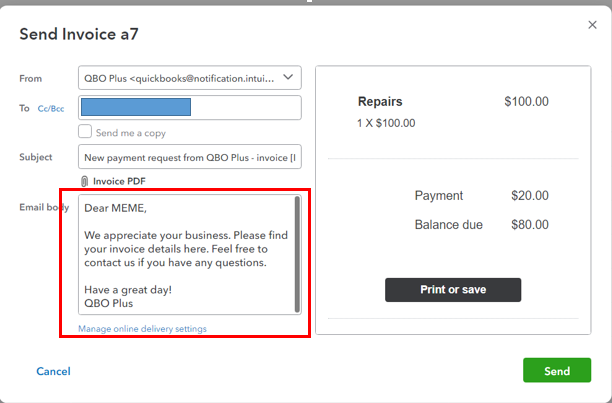Select the Repairs line item text
Image resolution: width=612 pixels, height=403 pixels.
pyautogui.click(x=380, y=101)
